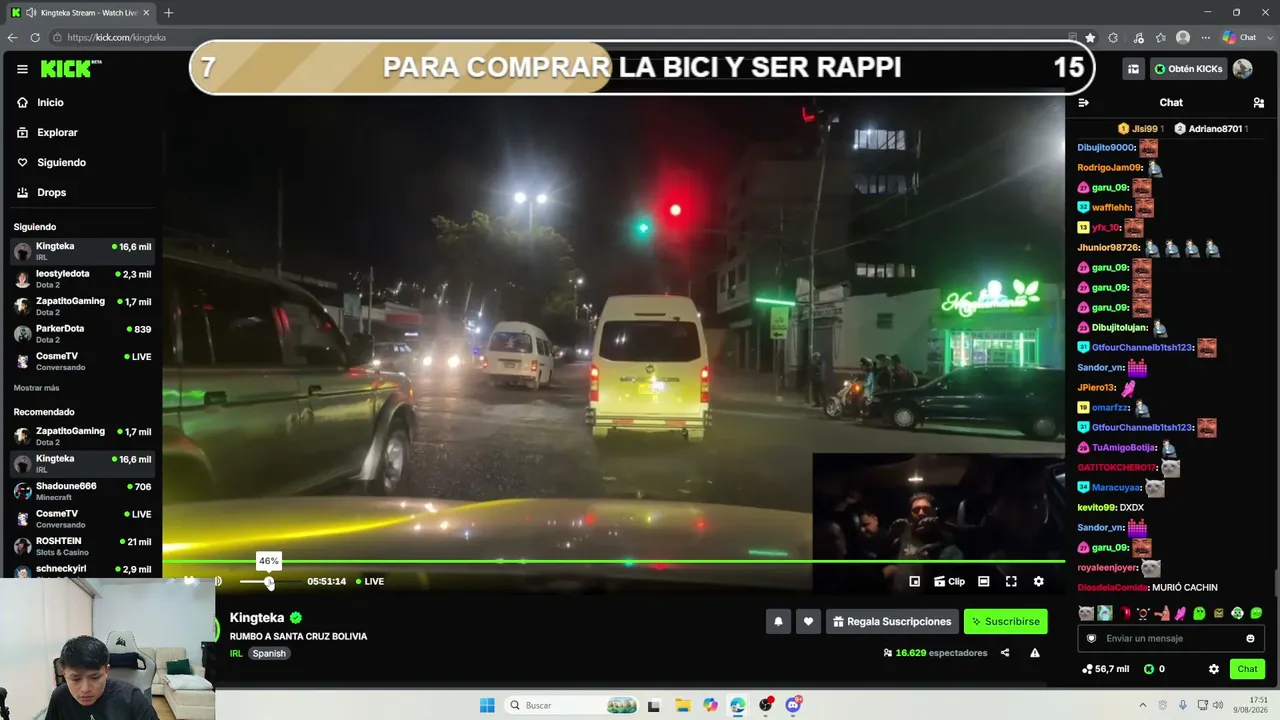Image resolution: width=1280 pixels, height=720 pixels.
Task: Click the Enviar un mensaje chat field
Action: pos(1171,638)
